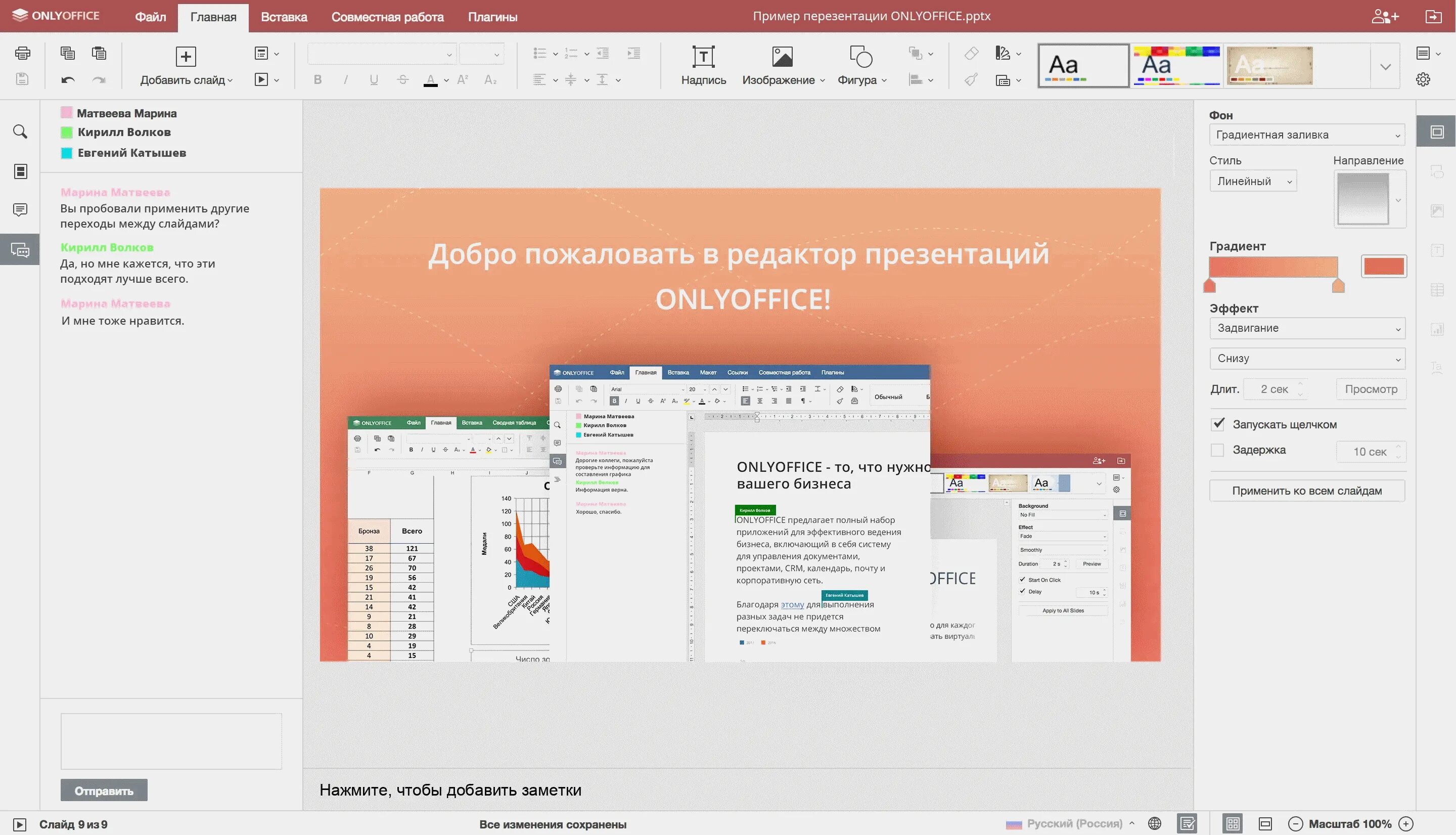Toggle spell checking icon in status bar
The width and height of the screenshot is (1456, 835).
pyautogui.click(x=1187, y=824)
